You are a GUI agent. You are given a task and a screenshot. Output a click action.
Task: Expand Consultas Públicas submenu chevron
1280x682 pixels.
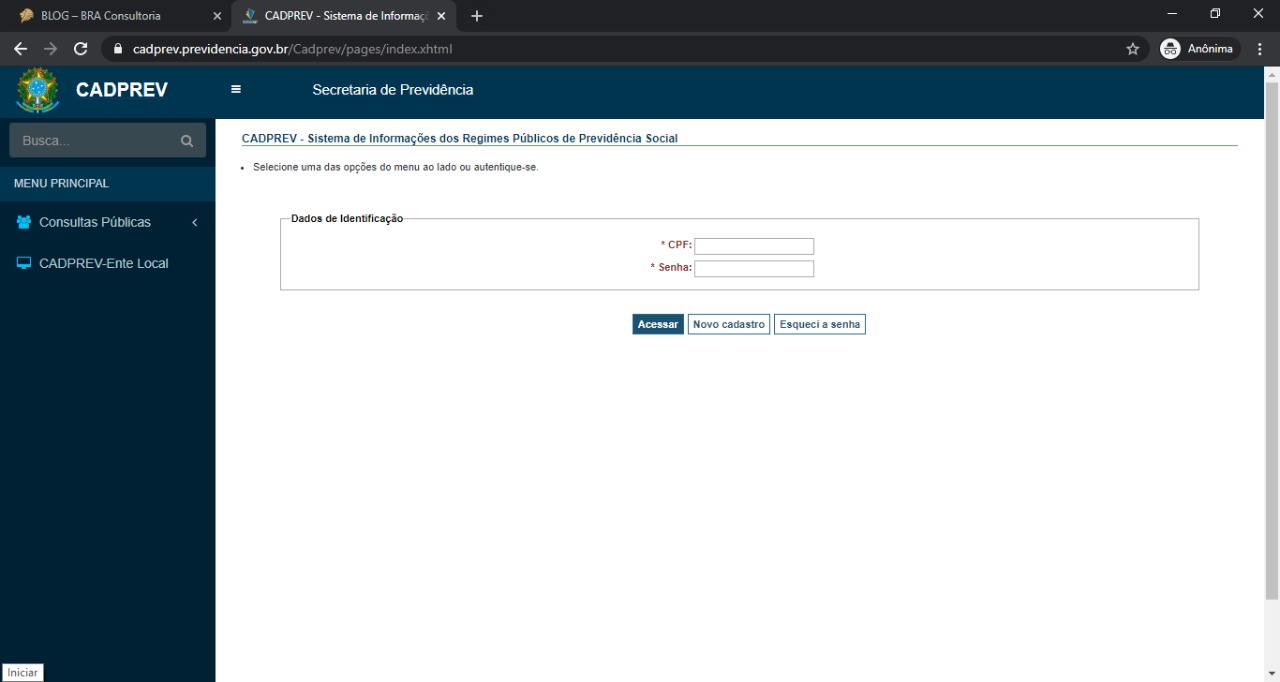195,222
